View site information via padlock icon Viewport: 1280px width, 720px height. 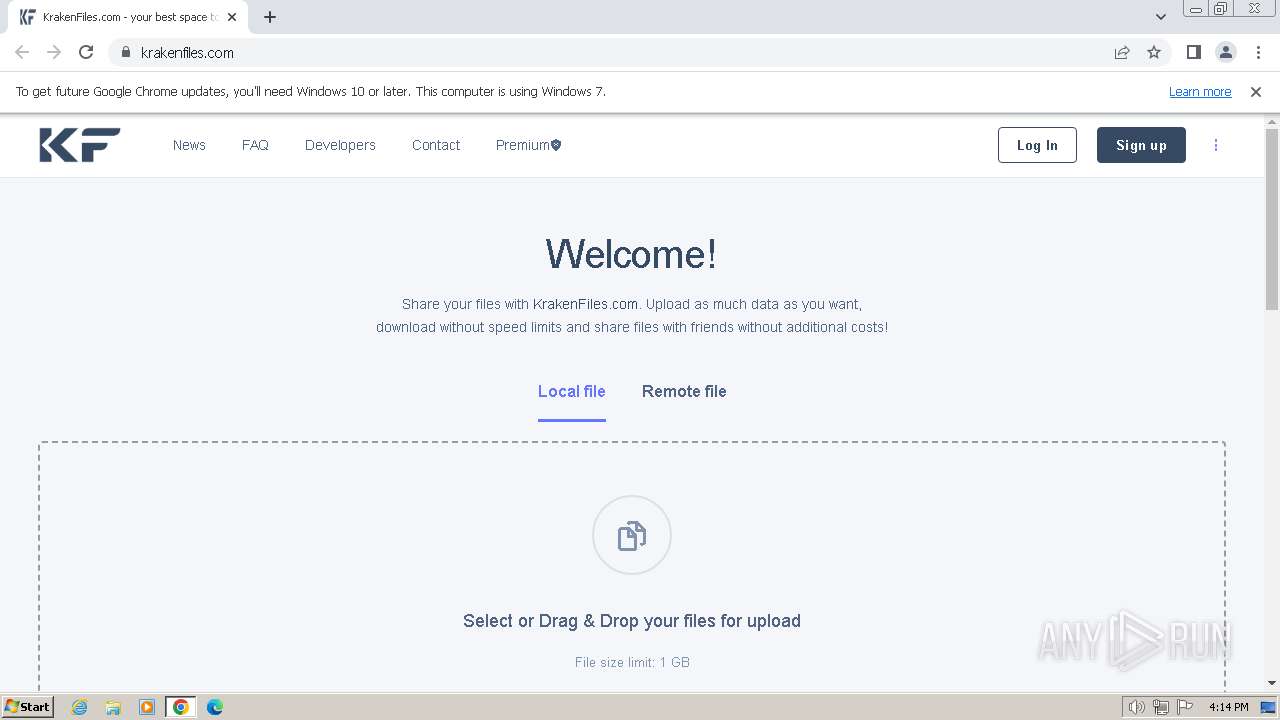coord(126,52)
